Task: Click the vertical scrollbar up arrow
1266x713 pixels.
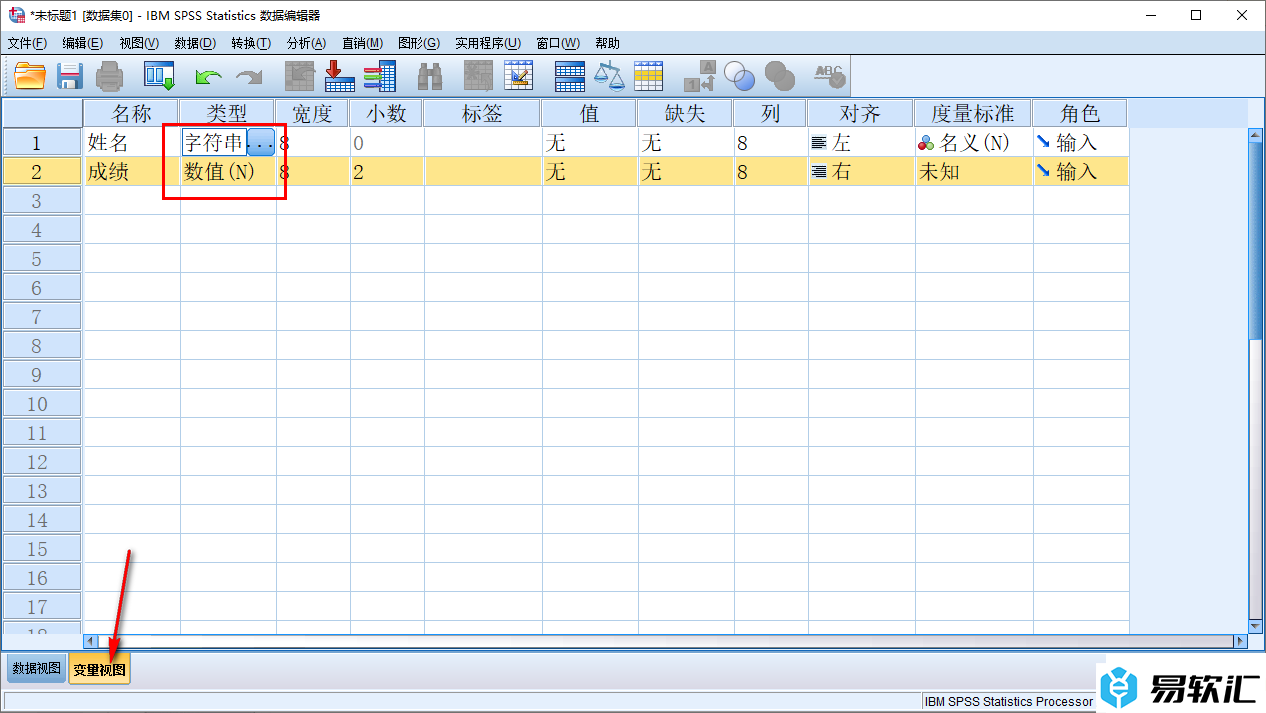Action: point(1256,135)
